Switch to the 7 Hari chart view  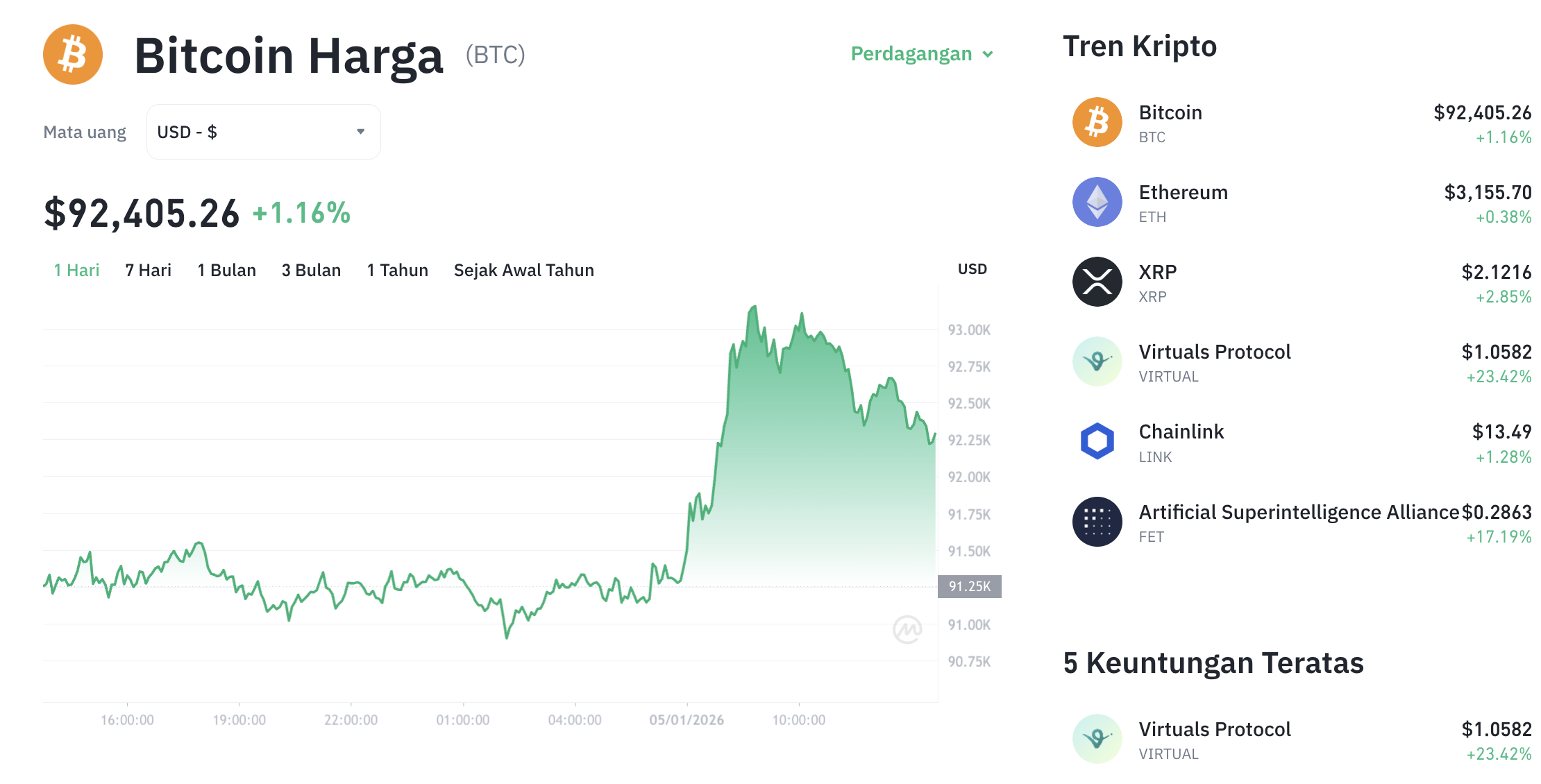(x=148, y=270)
